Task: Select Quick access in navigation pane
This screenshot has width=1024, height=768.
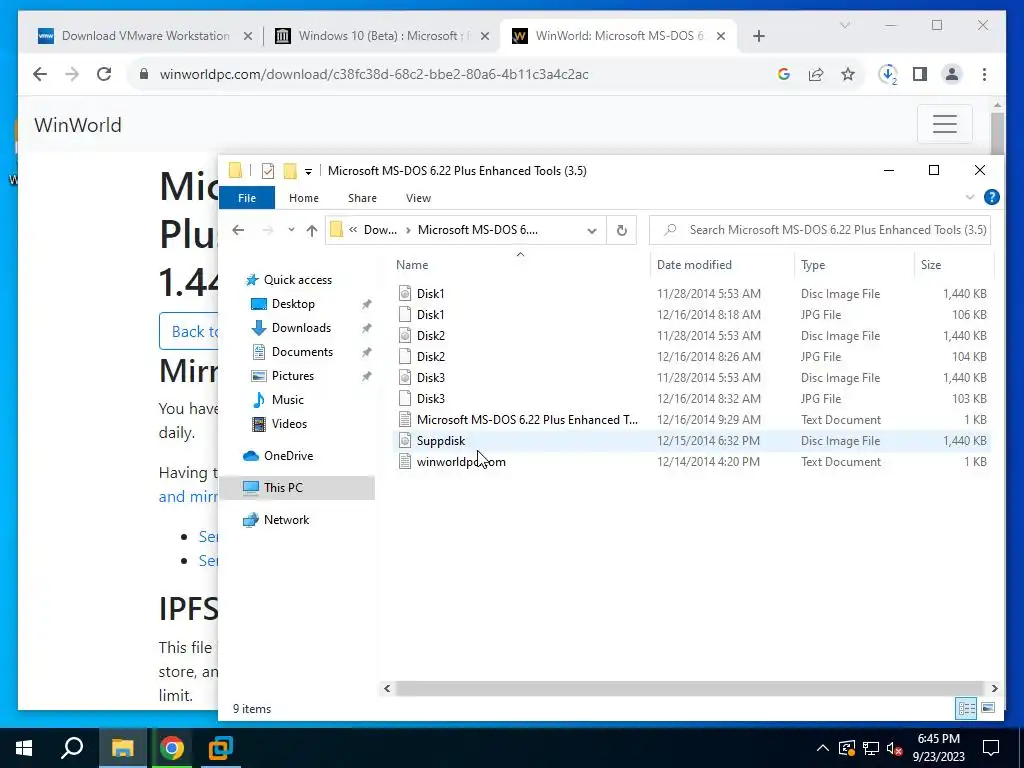Action: pyautogui.click(x=298, y=280)
